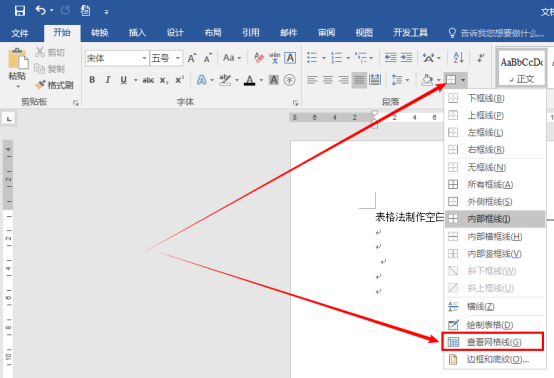Click the show paragraph marks icon
The width and height of the screenshot is (554, 378).
pos(481,58)
